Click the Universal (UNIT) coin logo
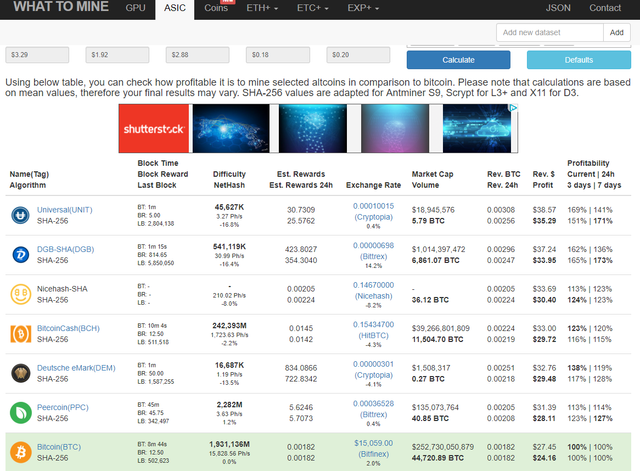 pos(20,215)
